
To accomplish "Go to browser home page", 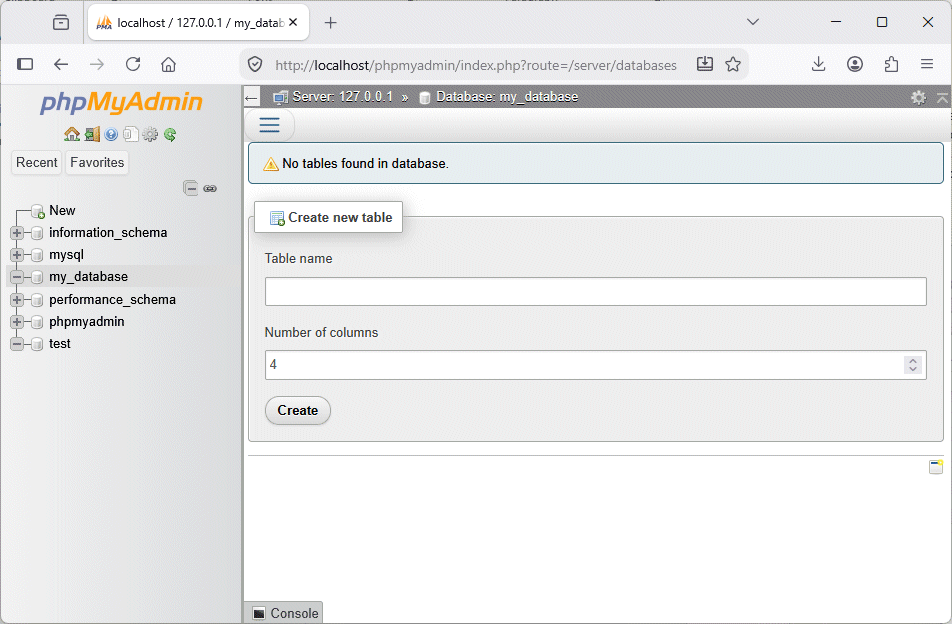I will point(169,64).
